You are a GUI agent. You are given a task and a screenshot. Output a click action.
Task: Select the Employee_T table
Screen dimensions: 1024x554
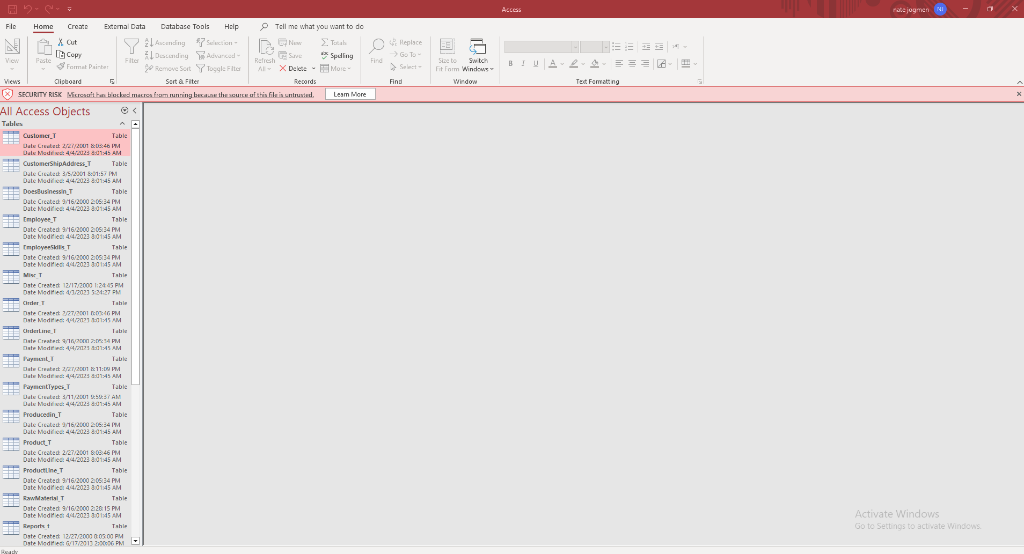click(65, 227)
